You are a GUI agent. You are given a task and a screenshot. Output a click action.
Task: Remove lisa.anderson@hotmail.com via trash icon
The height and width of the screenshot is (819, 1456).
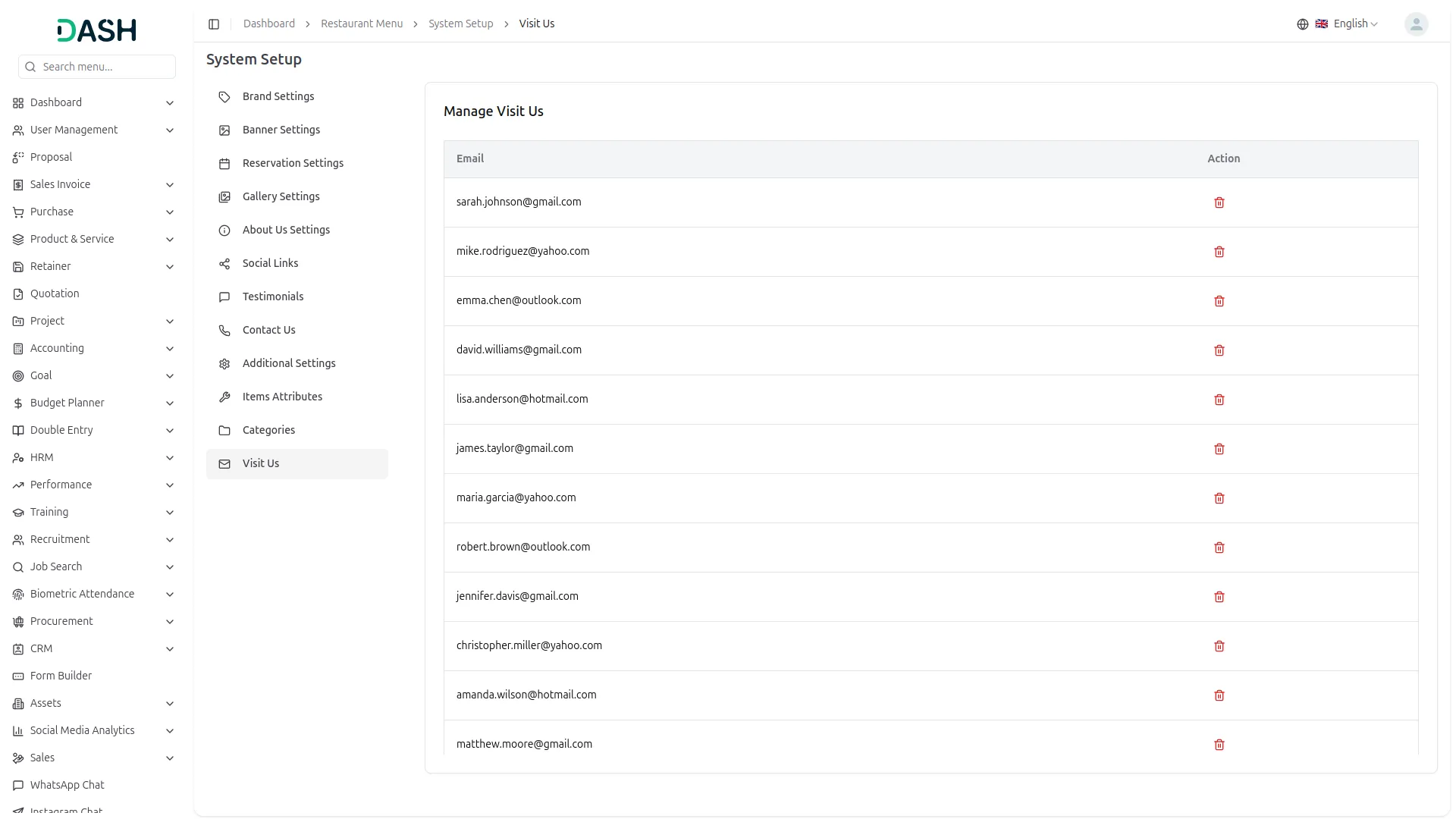[x=1219, y=400]
